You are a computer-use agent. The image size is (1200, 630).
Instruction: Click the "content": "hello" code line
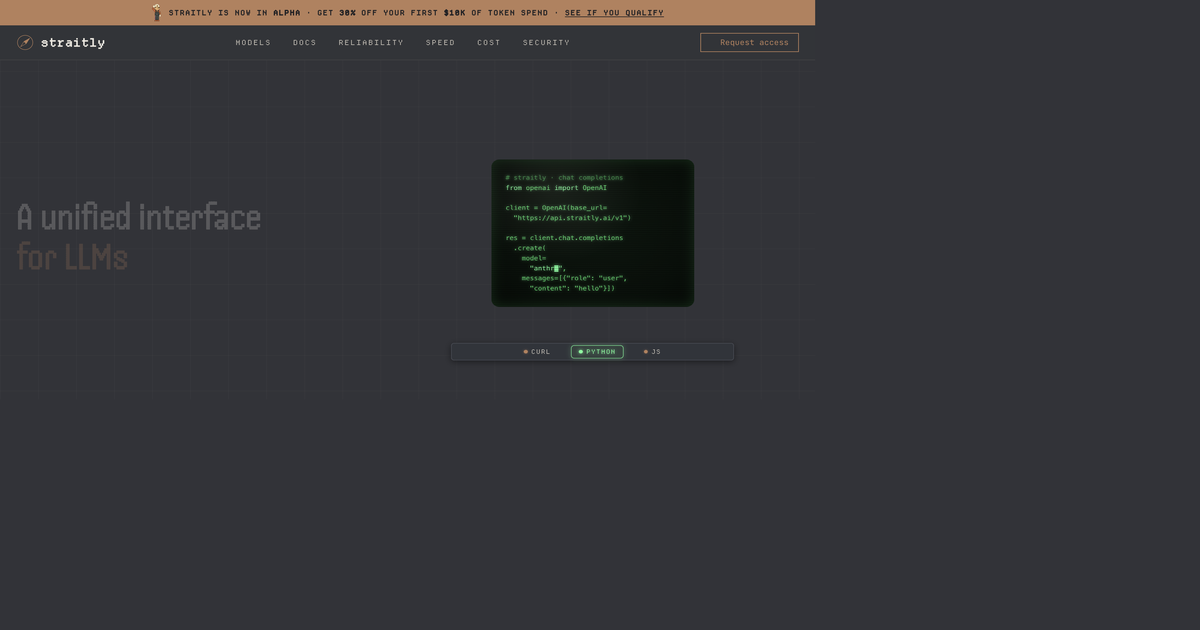point(572,288)
